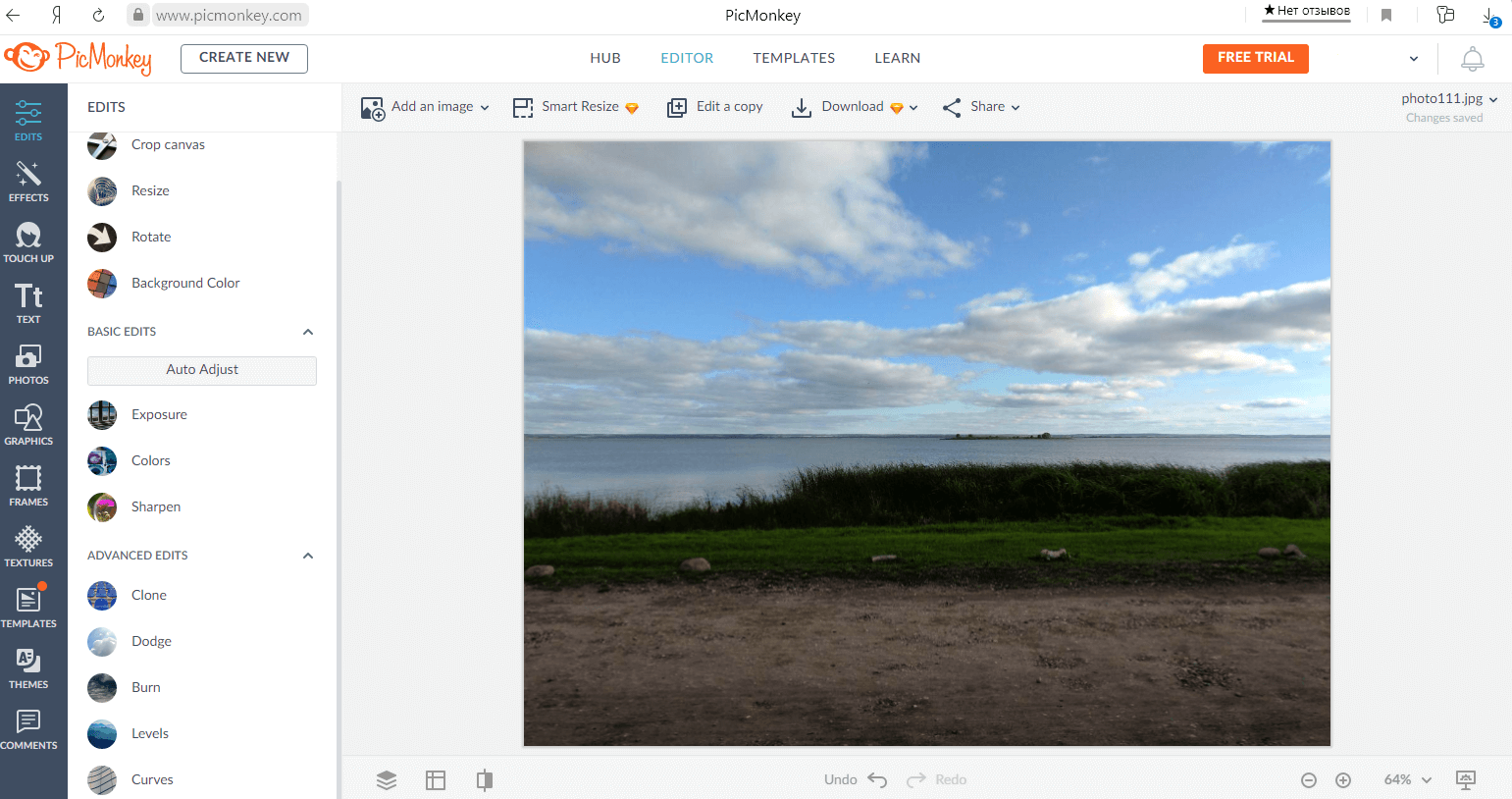This screenshot has height=799, width=1512.
Task: Open the Templates sidebar panel
Action: click(28, 608)
